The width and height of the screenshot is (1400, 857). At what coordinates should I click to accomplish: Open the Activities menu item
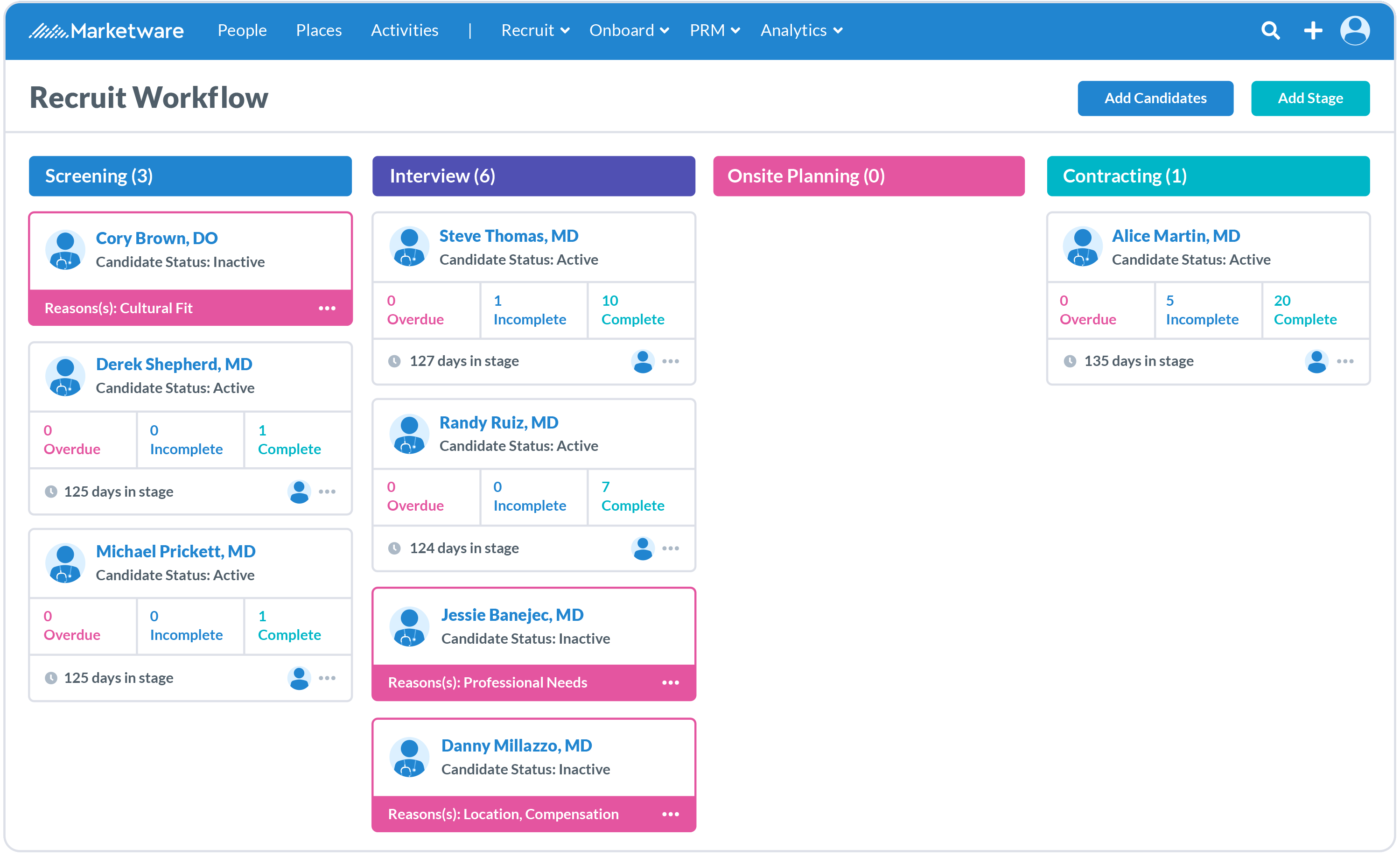coord(405,30)
